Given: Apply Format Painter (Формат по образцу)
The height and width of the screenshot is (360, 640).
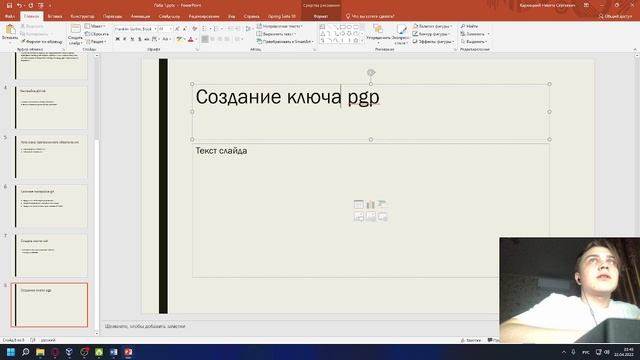Looking at the screenshot, I should click(x=41, y=42).
